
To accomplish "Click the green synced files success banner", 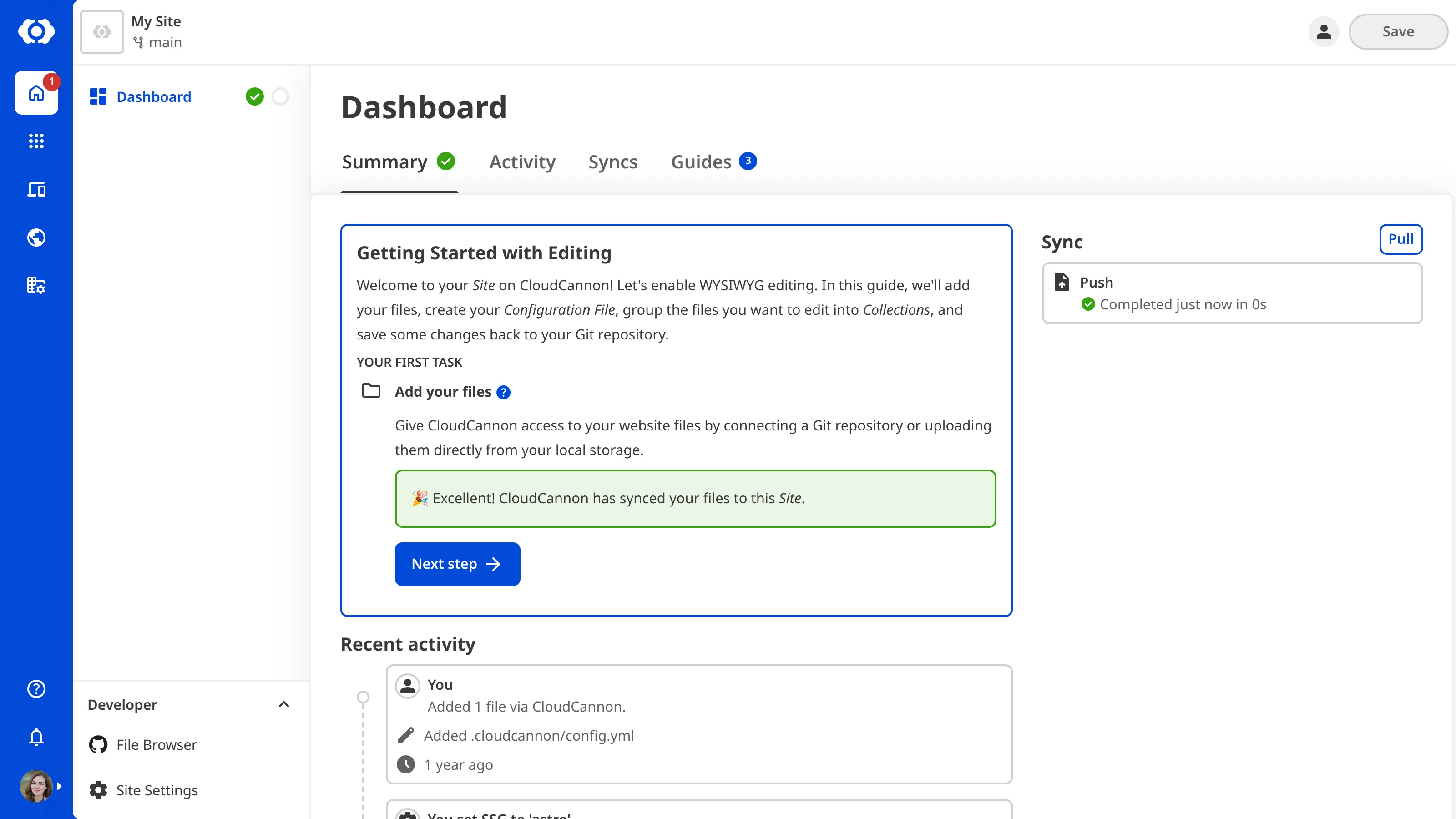I will tap(695, 499).
